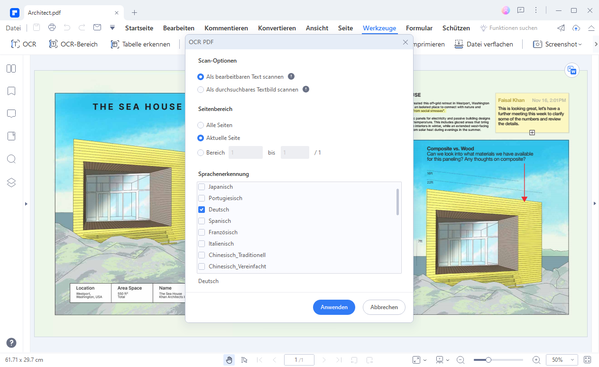Show more toolbar tools with right chevron
Image resolution: width=599 pixels, height=367 pixels.
[x=595, y=44]
